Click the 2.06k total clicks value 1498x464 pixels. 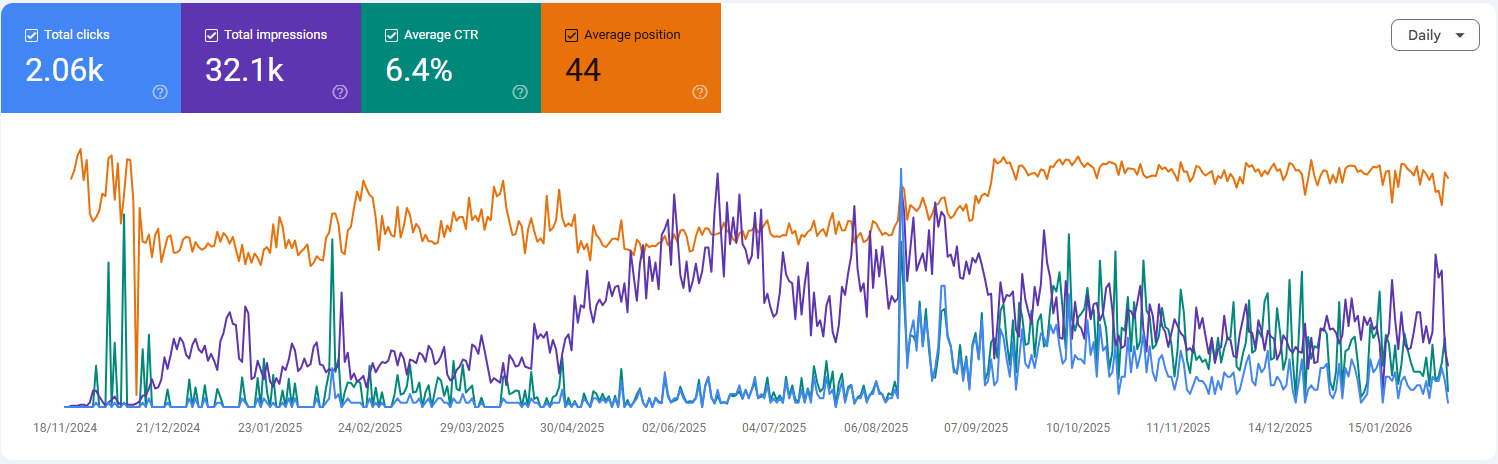pos(64,70)
